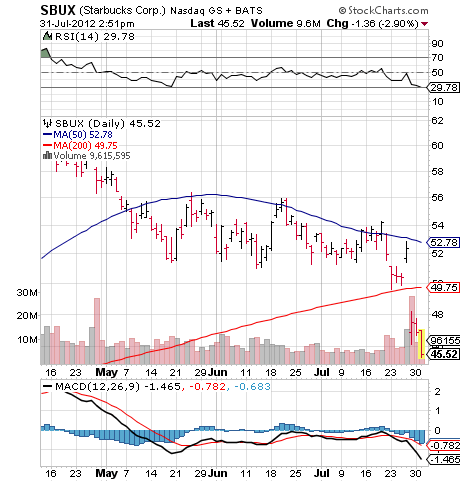This screenshot has height=482, width=460.
Task: Click the blue MACD histogram value -0.683
Action: (x=252, y=387)
